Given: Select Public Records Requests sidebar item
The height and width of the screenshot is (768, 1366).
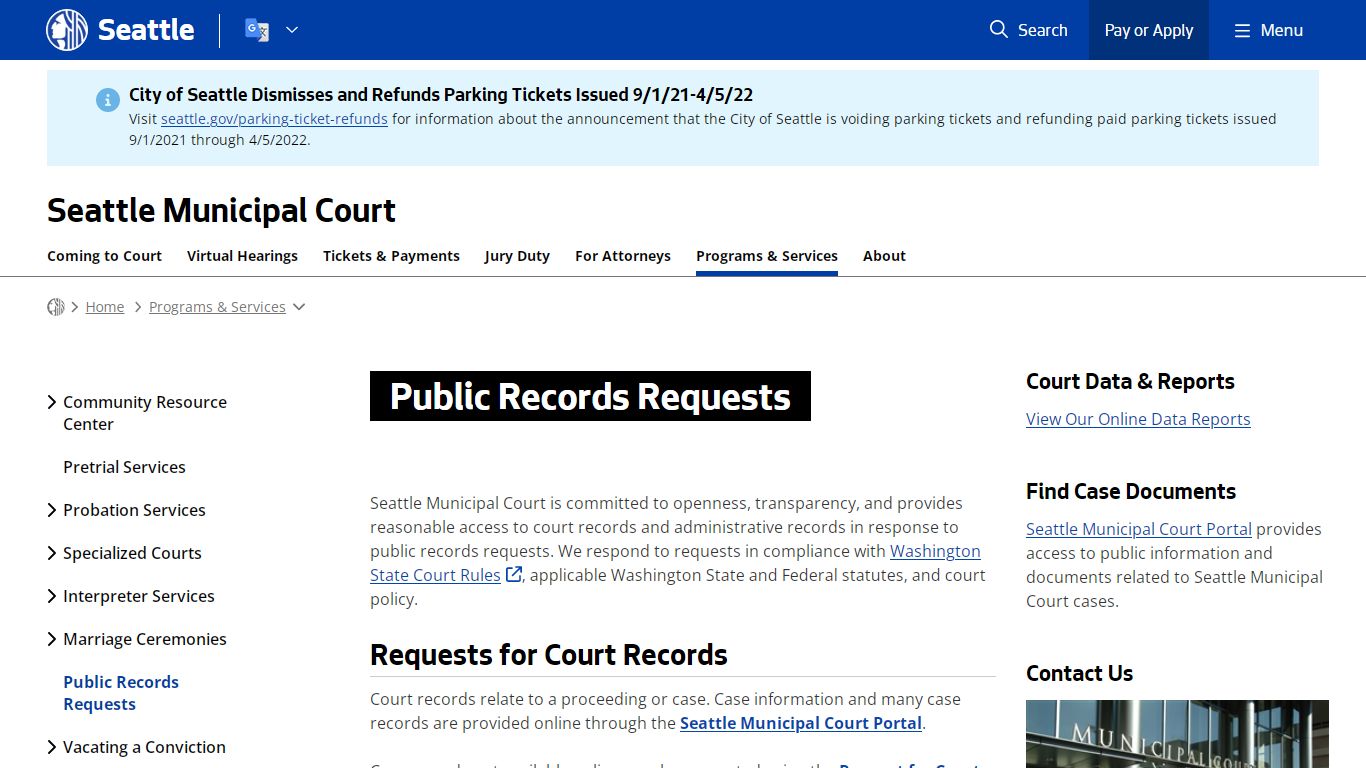Looking at the screenshot, I should coord(121,693).
